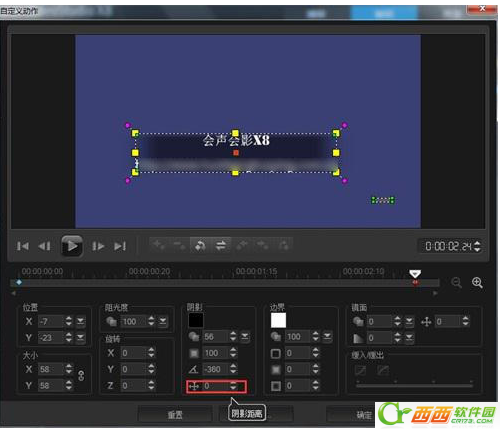The image size is (500, 429).
Task: Click the timecode field showing 0:00:02.24
Action: pyautogui.click(x=448, y=246)
